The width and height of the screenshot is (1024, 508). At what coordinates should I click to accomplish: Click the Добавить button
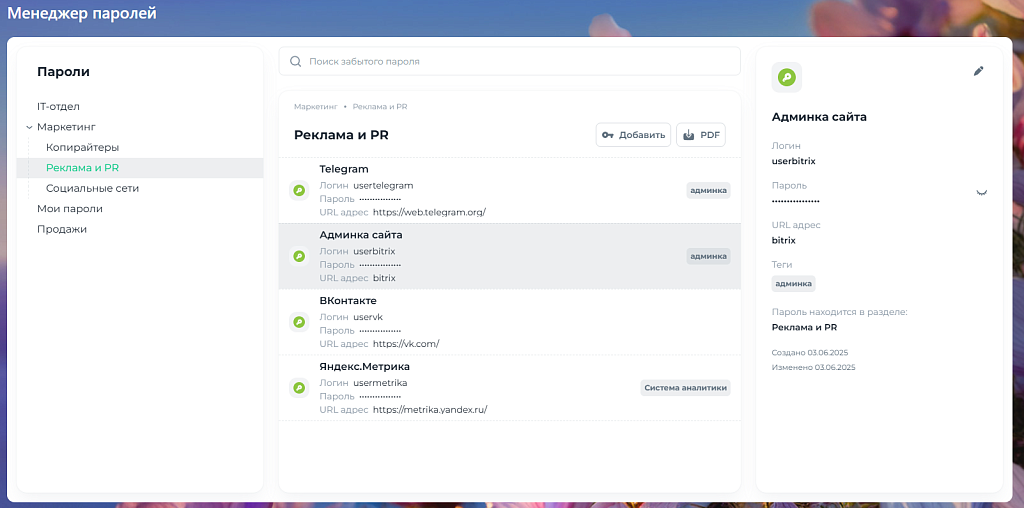633,135
